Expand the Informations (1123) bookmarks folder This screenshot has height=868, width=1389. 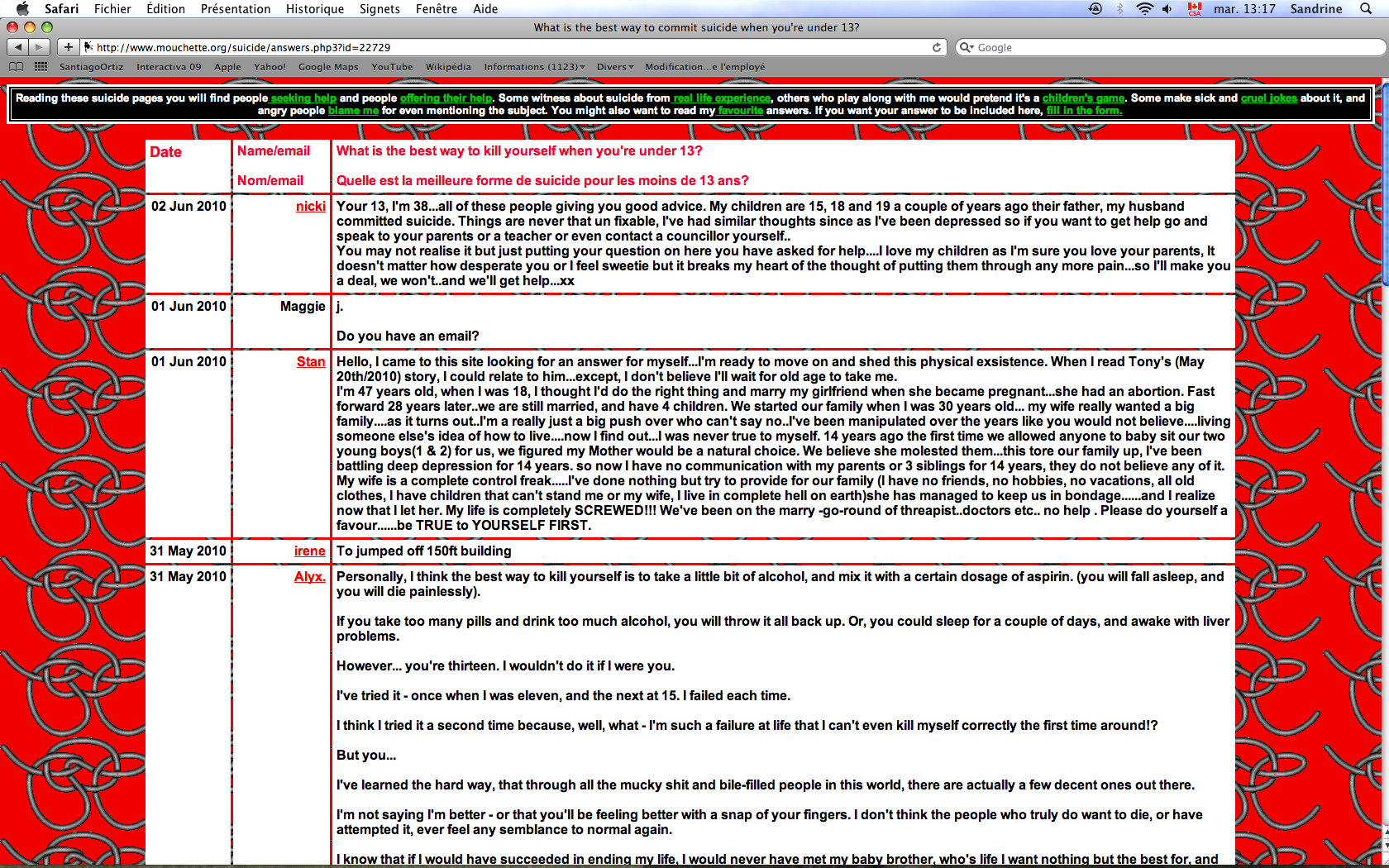tap(534, 67)
